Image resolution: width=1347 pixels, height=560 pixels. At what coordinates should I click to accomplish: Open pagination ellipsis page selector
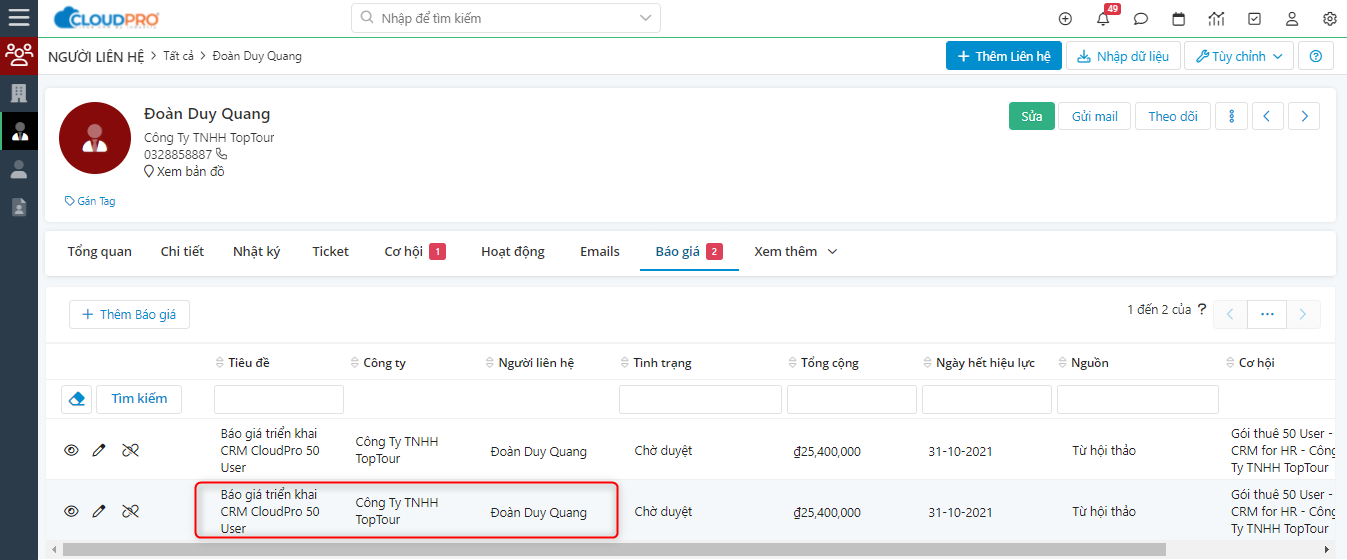[1267, 314]
